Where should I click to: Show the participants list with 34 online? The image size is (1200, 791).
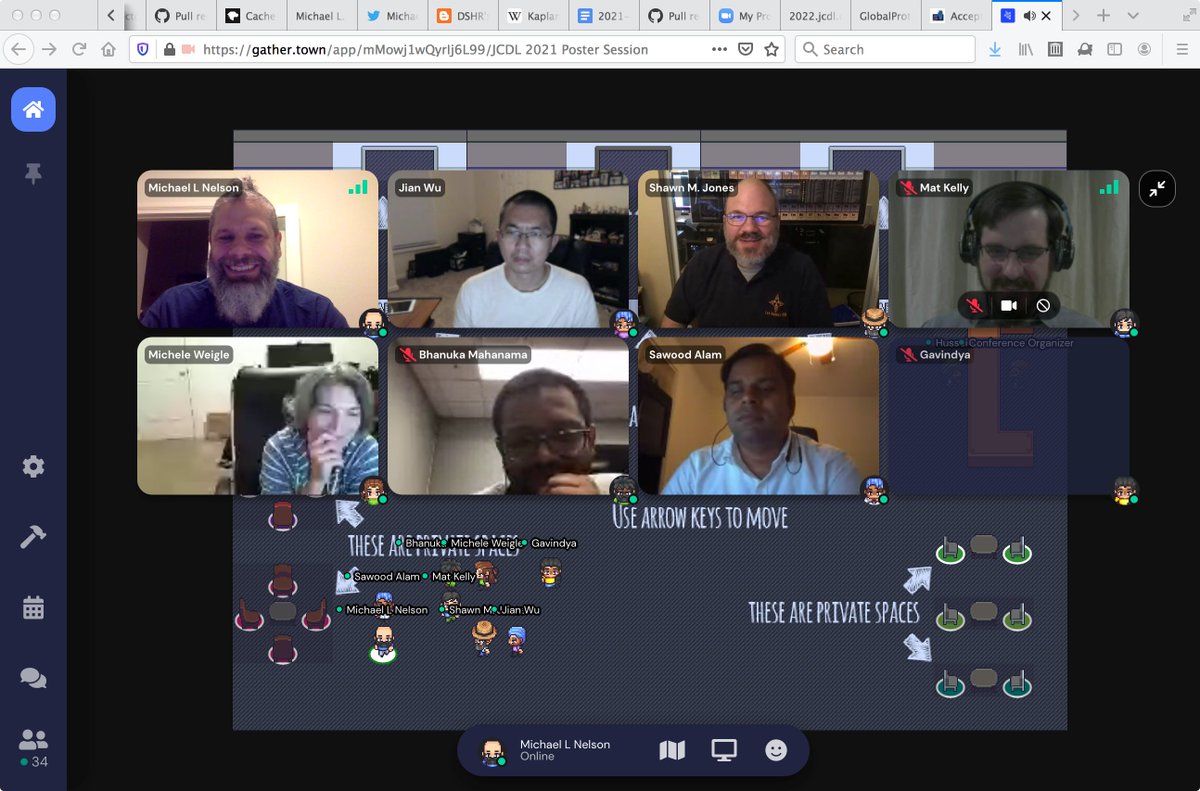pyautogui.click(x=33, y=748)
